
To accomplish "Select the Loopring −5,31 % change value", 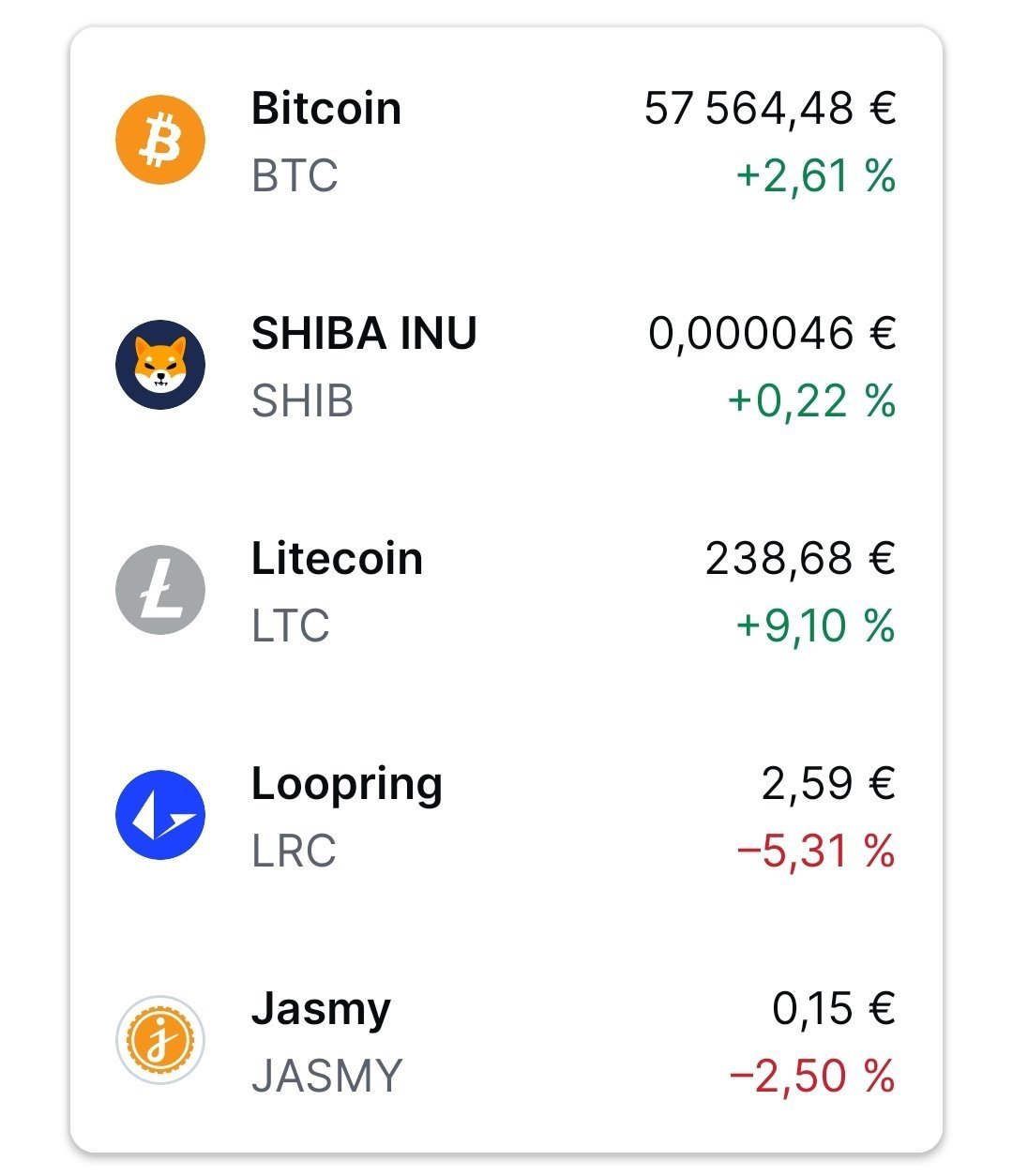I will (816, 852).
